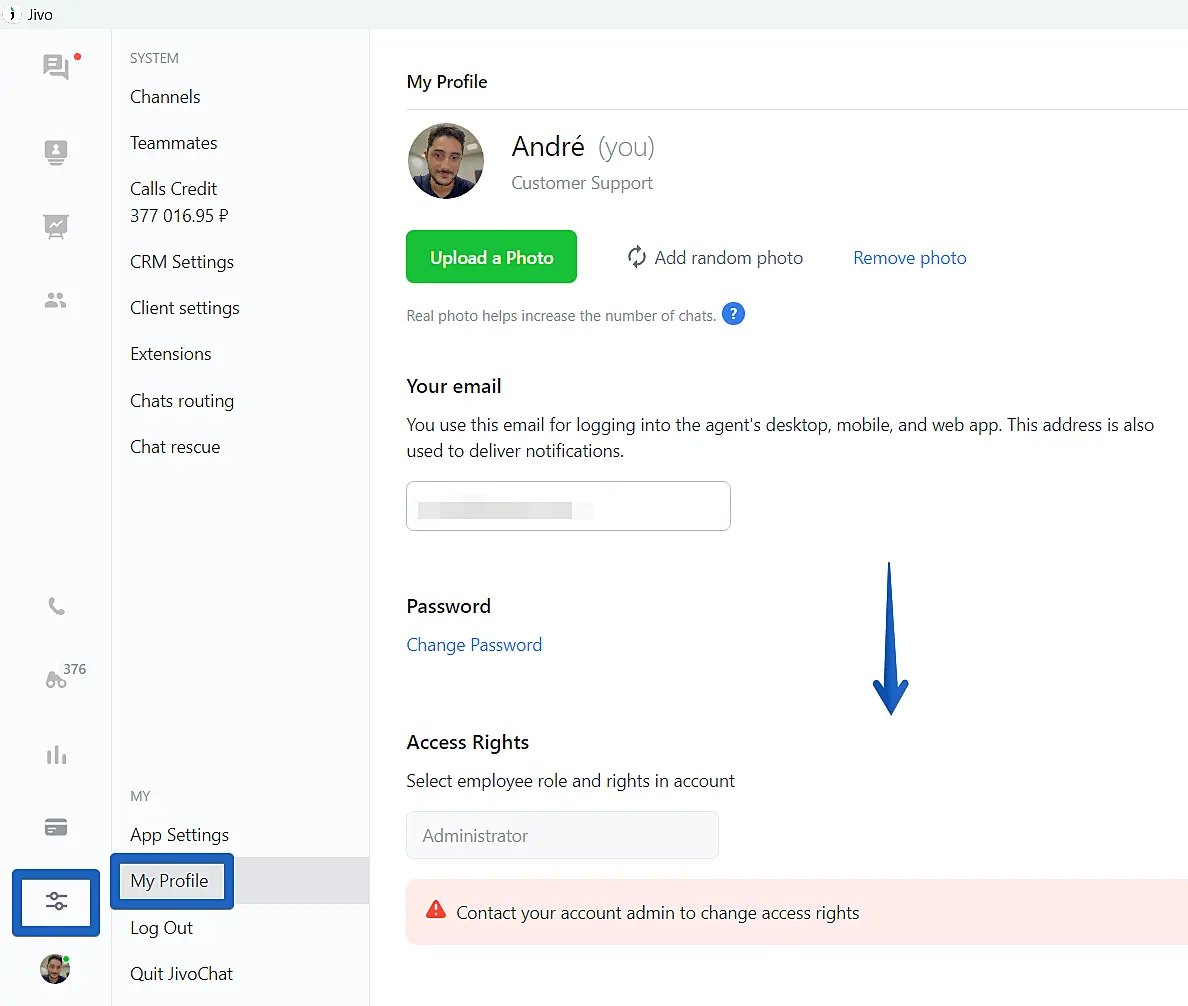Viewport: 1188px width, 1006px height.
Task: Open the Administrator role dropdown
Action: click(562, 835)
